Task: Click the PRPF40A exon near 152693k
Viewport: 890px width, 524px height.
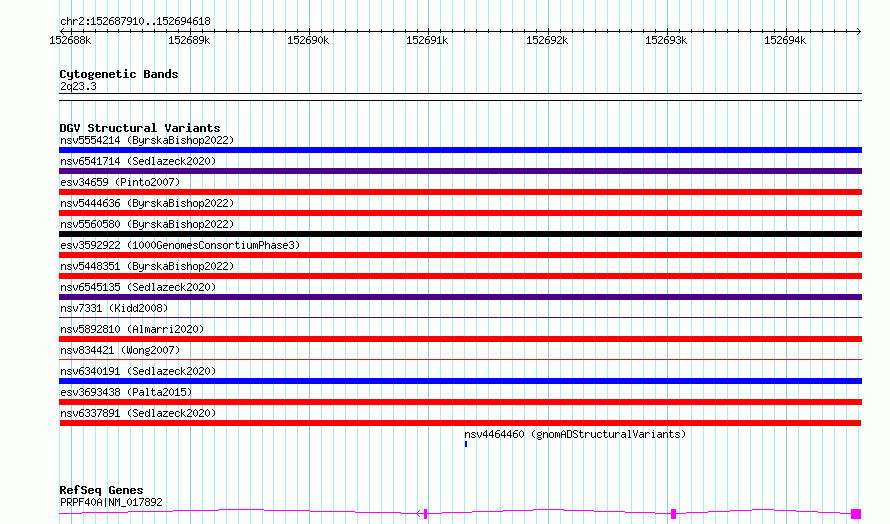Action: click(673, 514)
